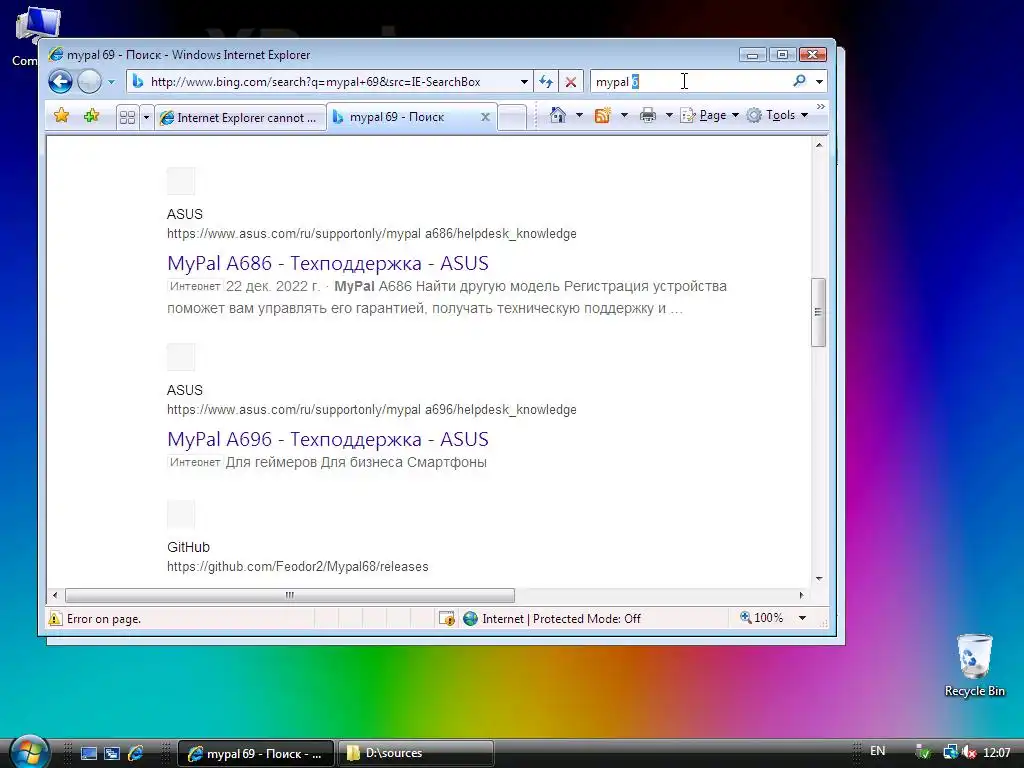Refresh the page with the Refresh button
The image size is (1024, 768).
coord(546,82)
